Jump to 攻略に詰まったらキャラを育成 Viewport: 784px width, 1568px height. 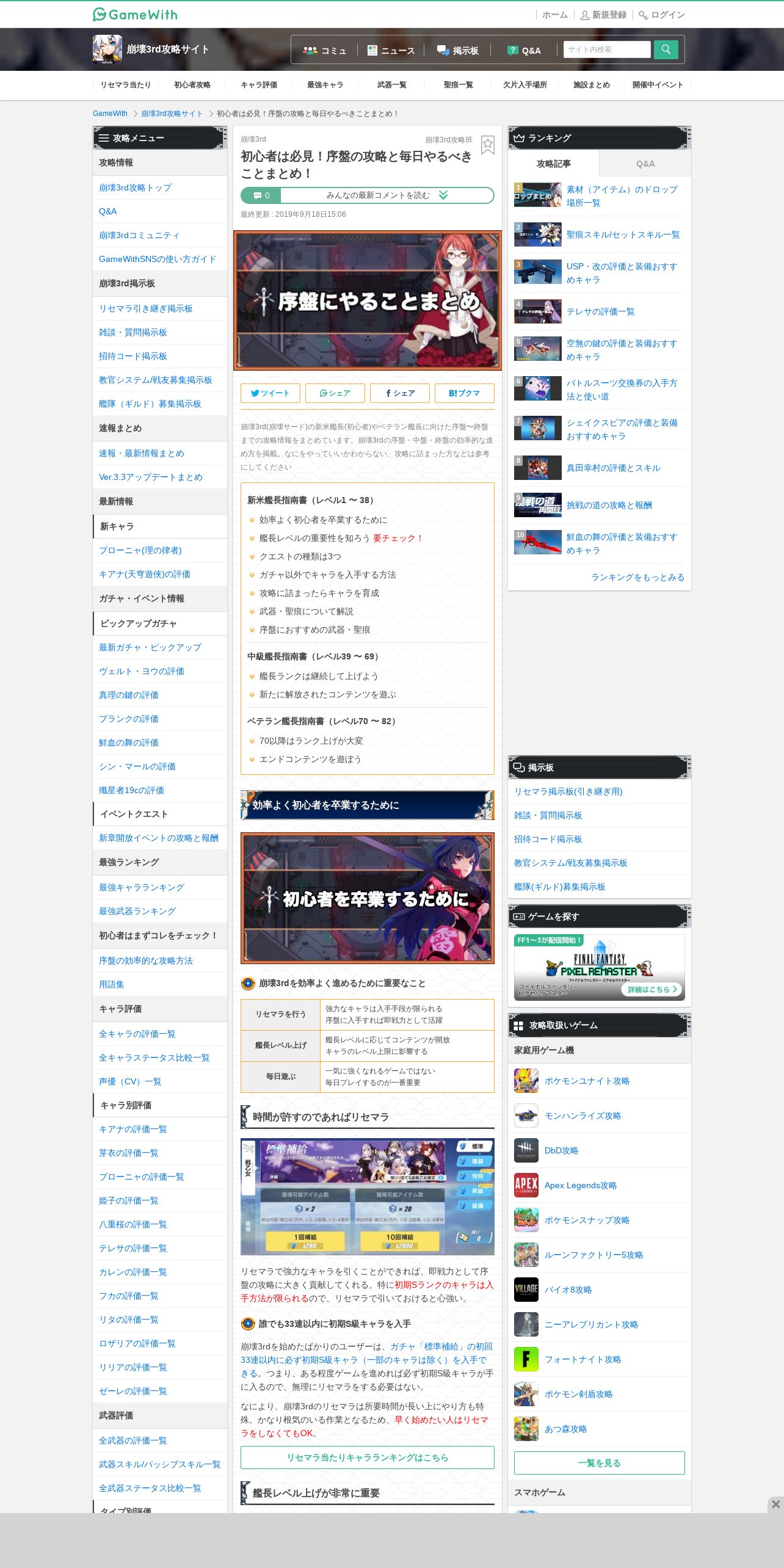(x=319, y=593)
